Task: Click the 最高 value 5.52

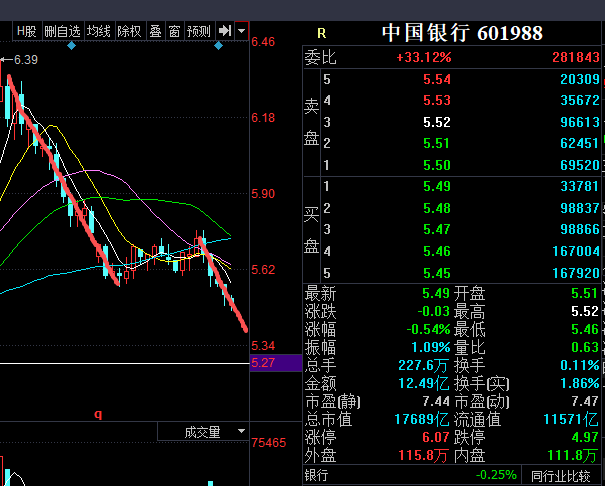Action: (585, 311)
